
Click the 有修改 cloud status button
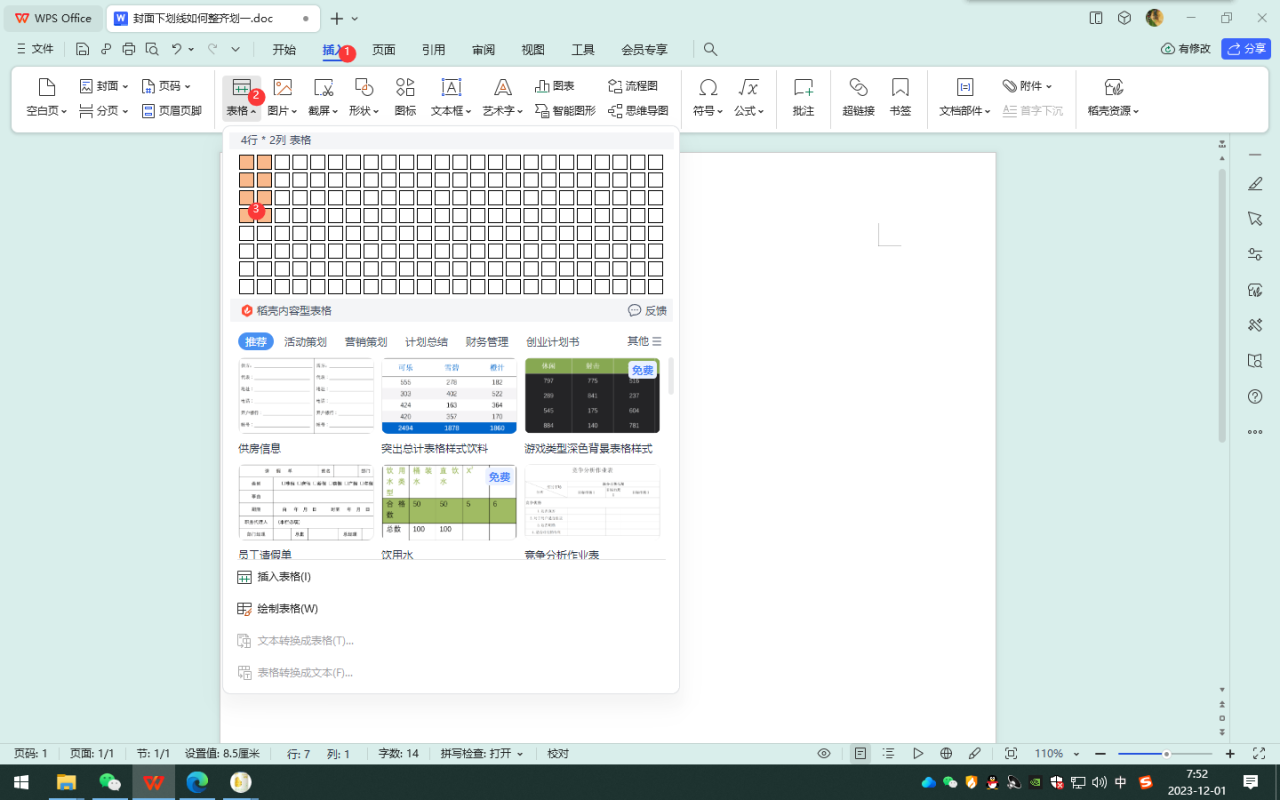[1186, 48]
